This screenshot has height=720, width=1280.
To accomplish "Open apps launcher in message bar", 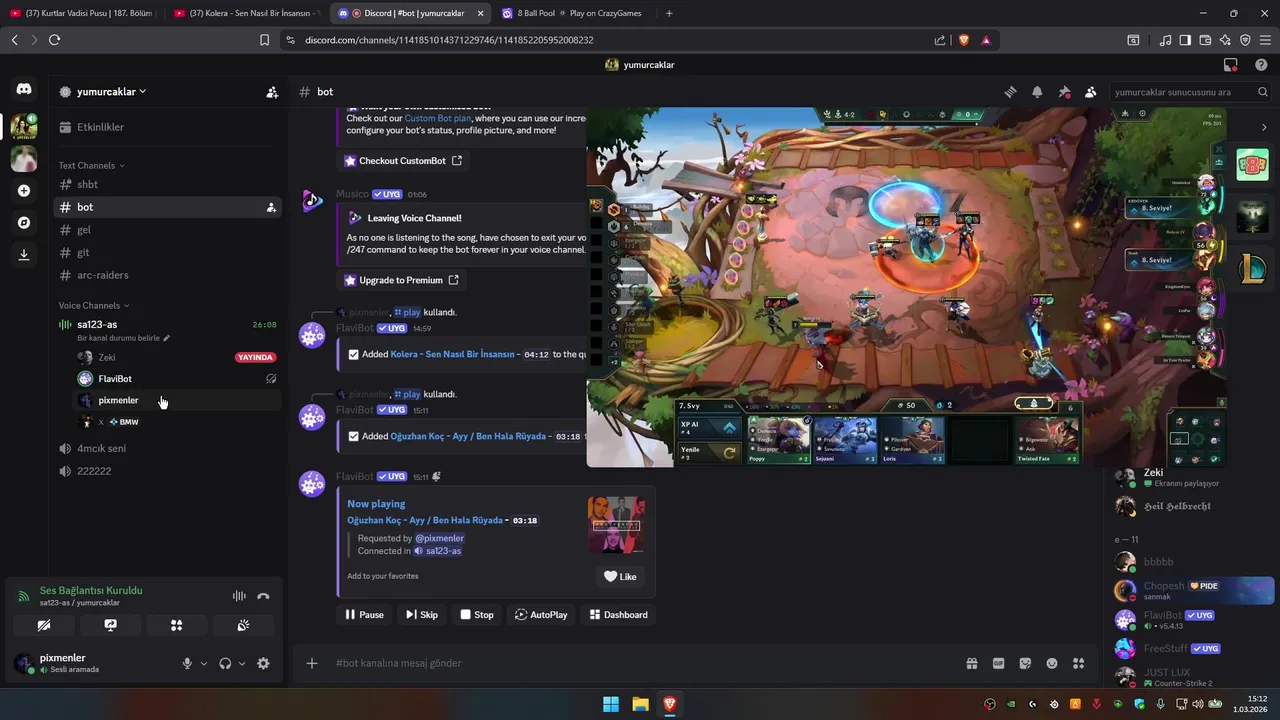I will [1079, 663].
